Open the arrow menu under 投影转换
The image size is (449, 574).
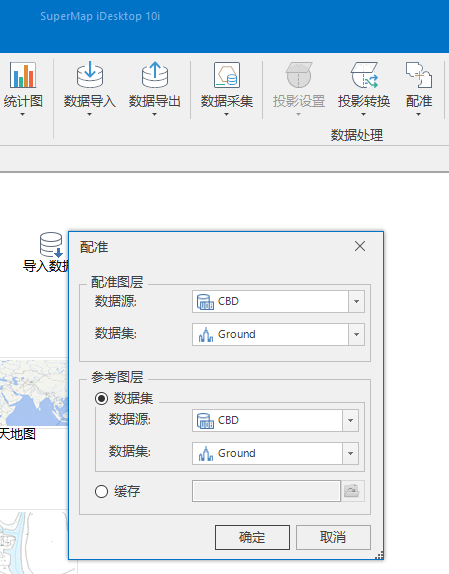tap(363, 115)
